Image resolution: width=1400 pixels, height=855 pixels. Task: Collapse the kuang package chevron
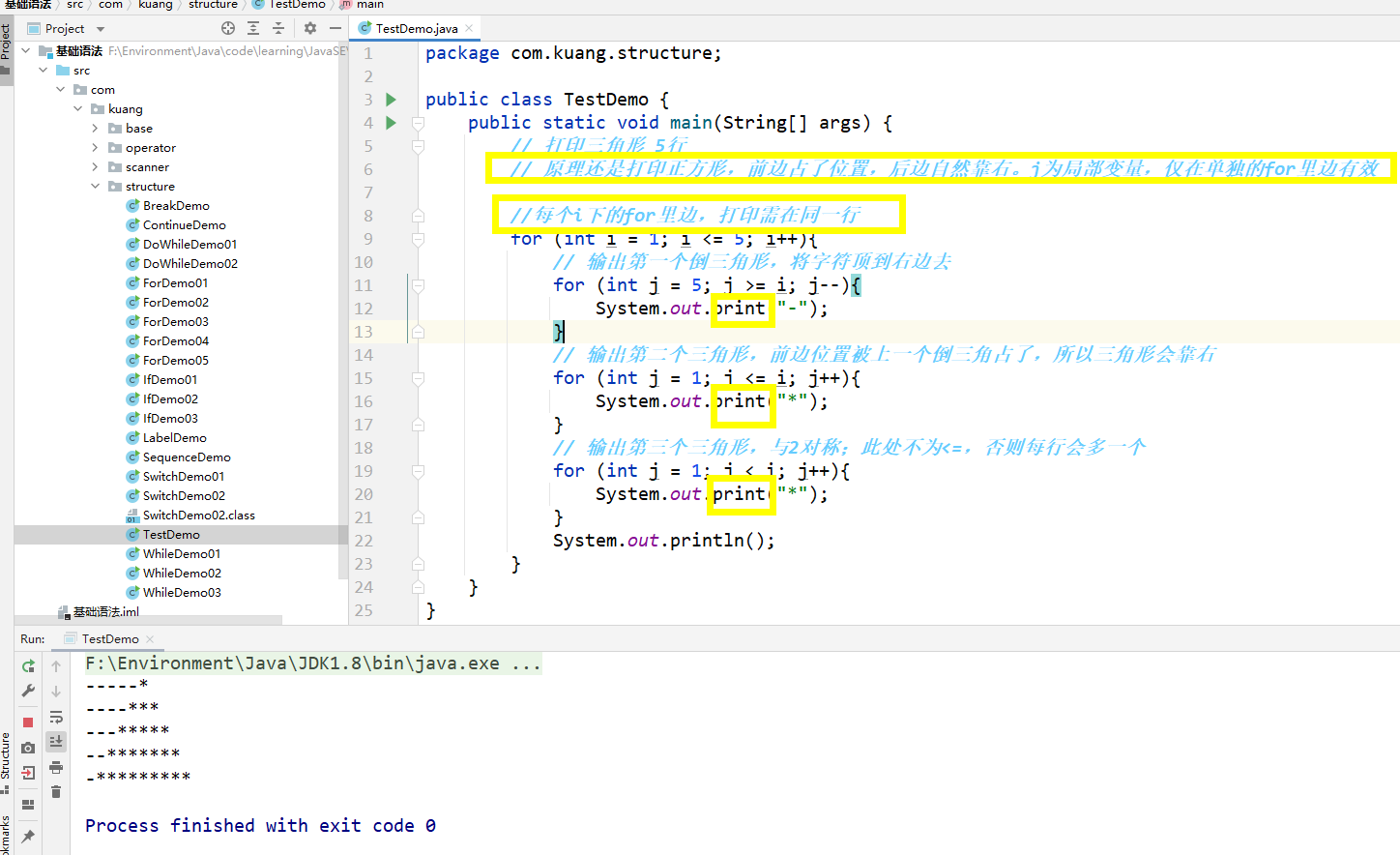(x=78, y=108)
